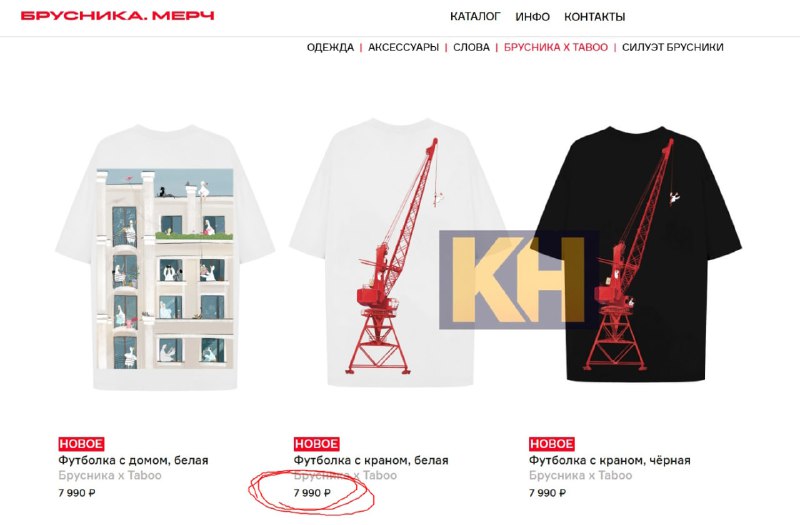Open link Футболка с краном, белая
This screenshot has height=525, width=800.
[370, 460]
